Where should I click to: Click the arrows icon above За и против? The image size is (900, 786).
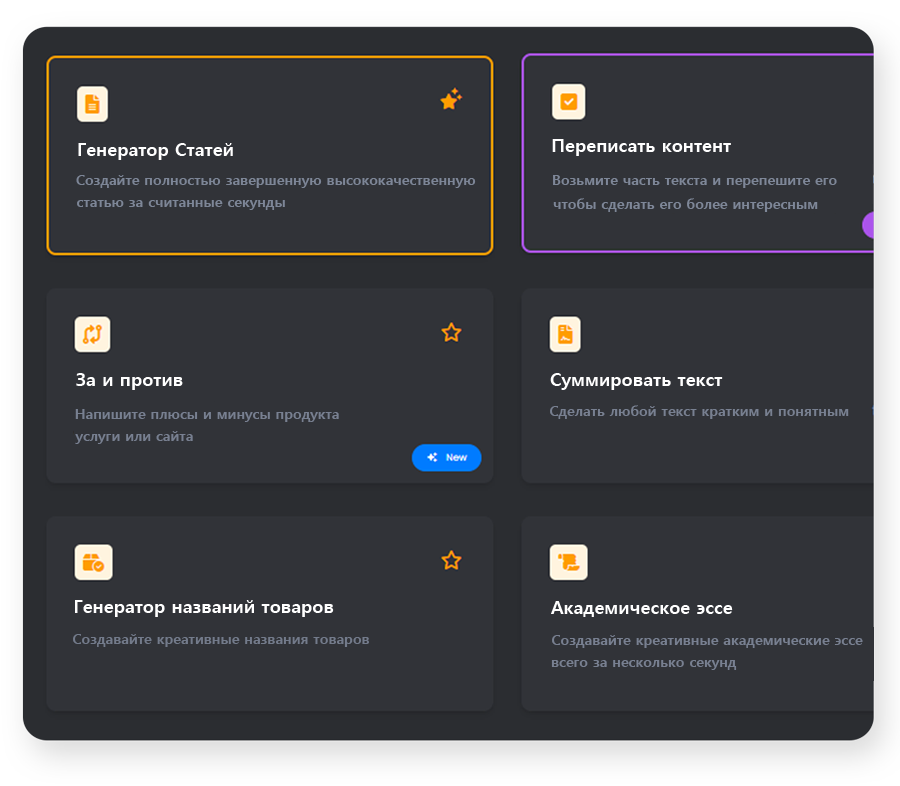click(x=92, y=334)
